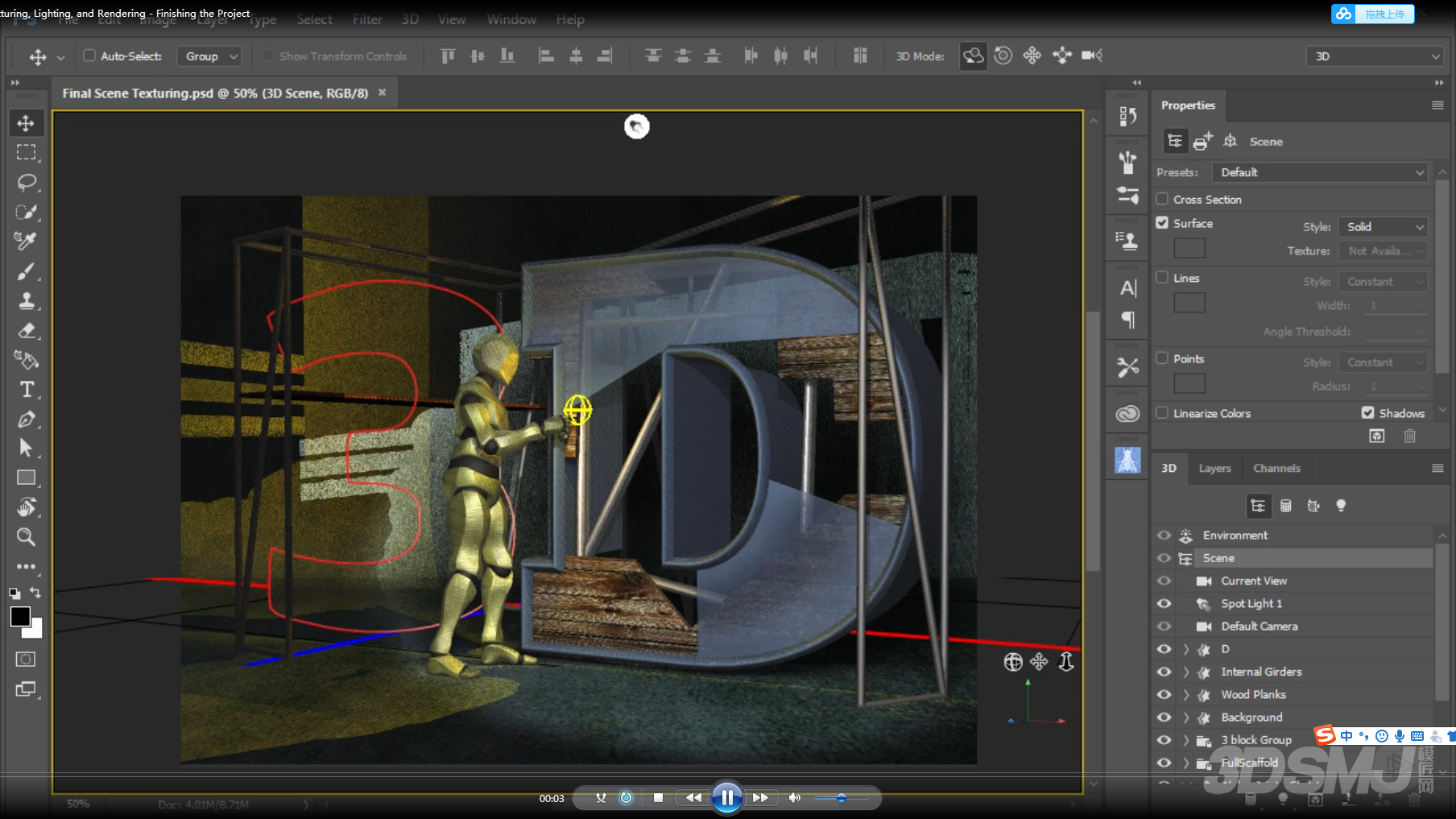This screenshot has height=819, width=1456.
Task: Enable the Lines checkbox
Action: point(1162,278)
